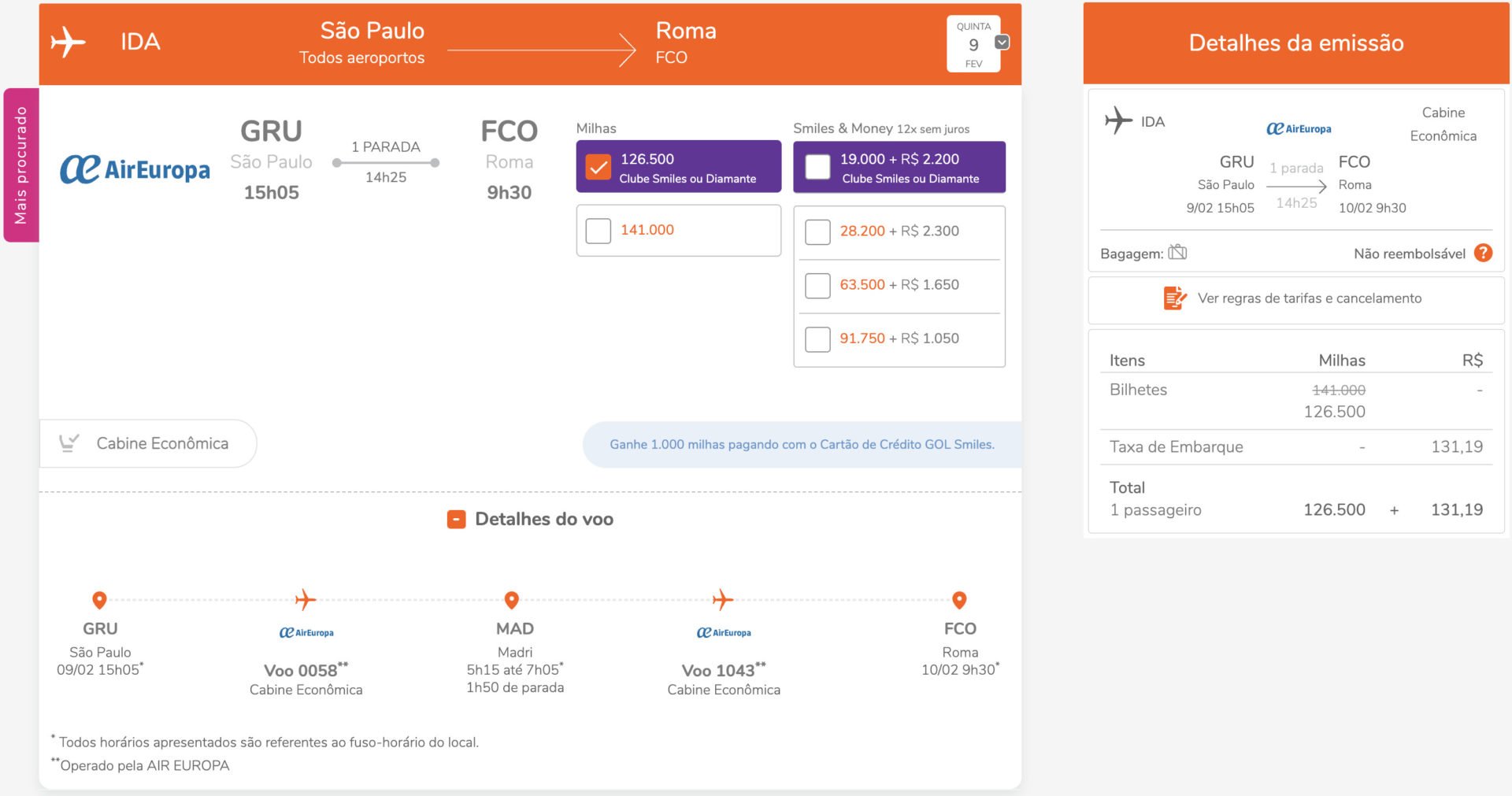Click the 1 PARADA stop indicator
This screenshot has height=796, width=1512.
[386, 147]
